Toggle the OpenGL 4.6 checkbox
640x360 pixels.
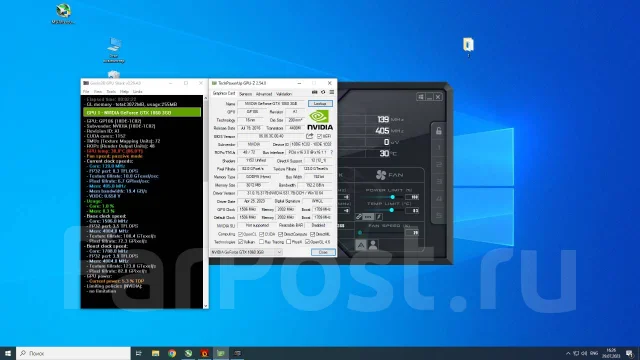pyautogui.click(x=307, y=242)
